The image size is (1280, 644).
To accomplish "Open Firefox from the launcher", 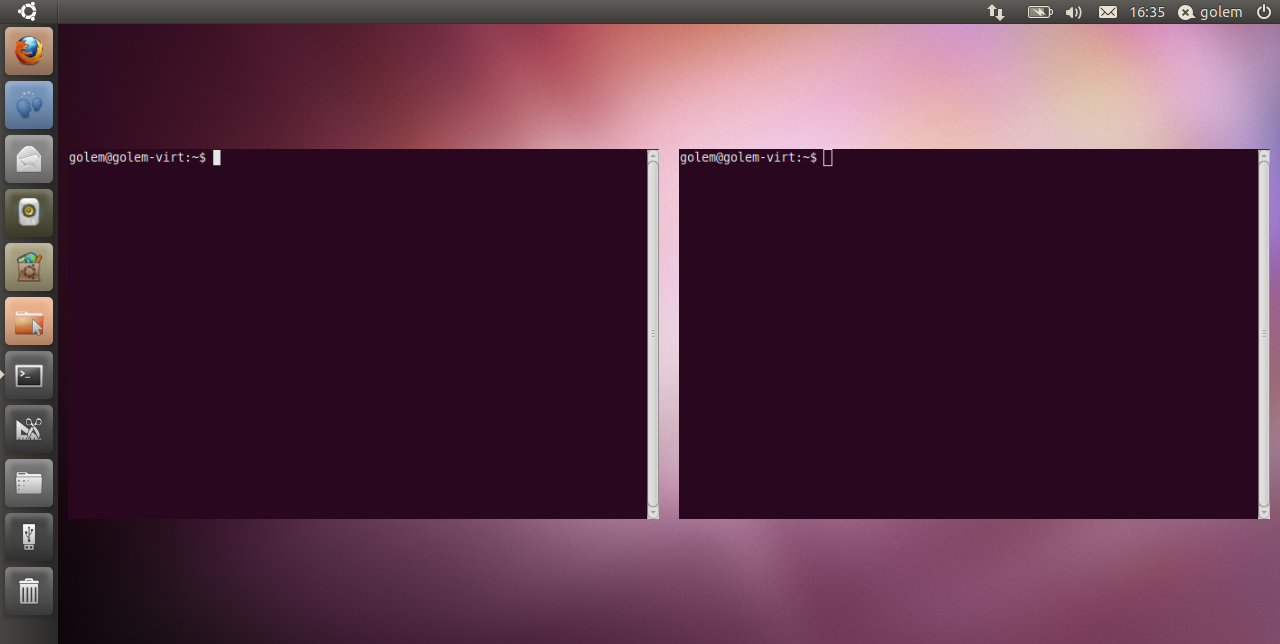I will (x=28, y=51).
